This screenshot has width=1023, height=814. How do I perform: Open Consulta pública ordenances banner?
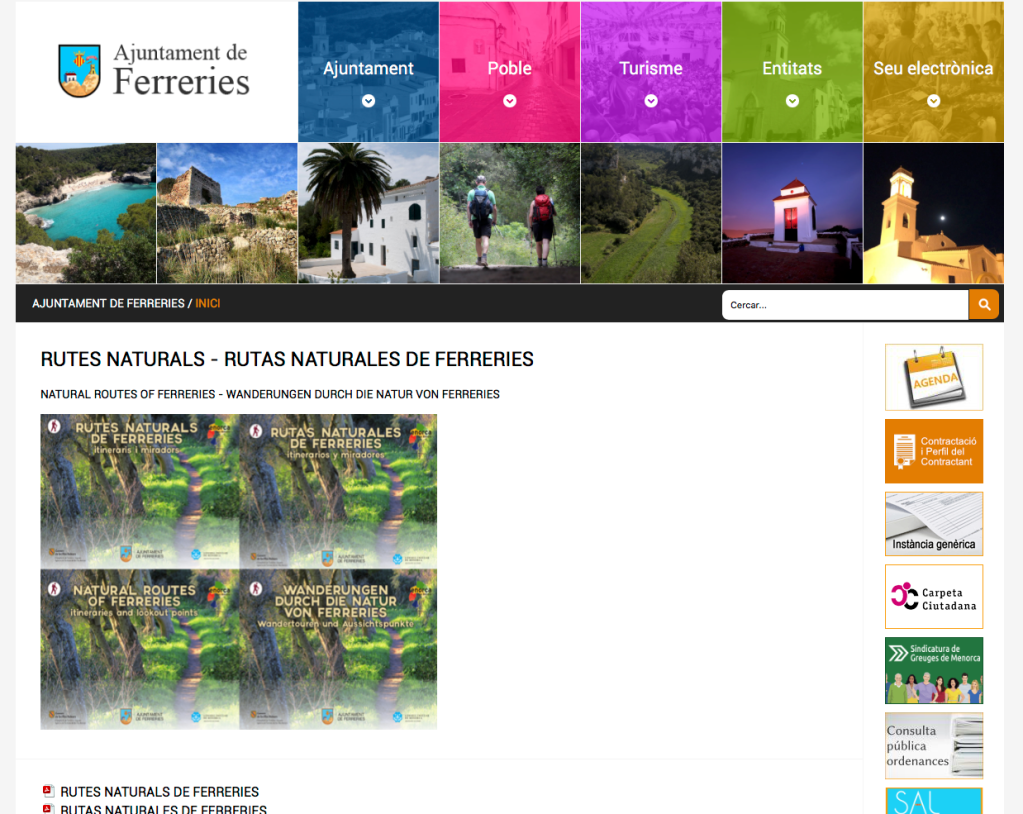coord(933,745)
